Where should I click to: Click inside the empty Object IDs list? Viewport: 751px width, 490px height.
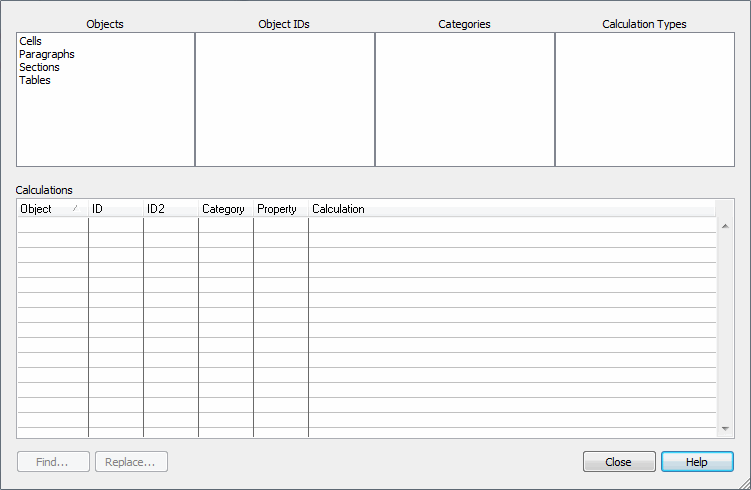pos(284,99)
